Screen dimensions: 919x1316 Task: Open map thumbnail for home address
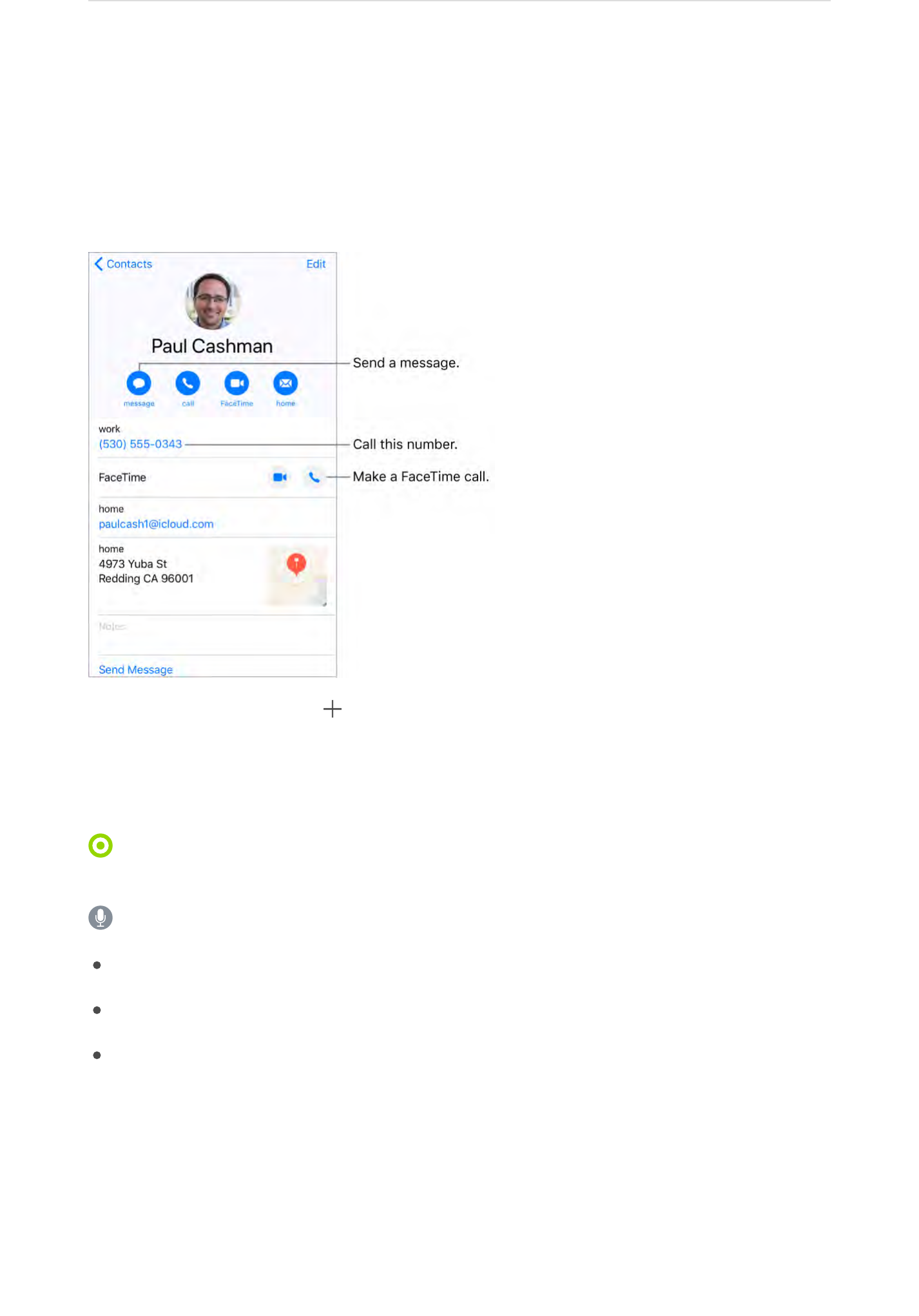[x=297, y=576]
